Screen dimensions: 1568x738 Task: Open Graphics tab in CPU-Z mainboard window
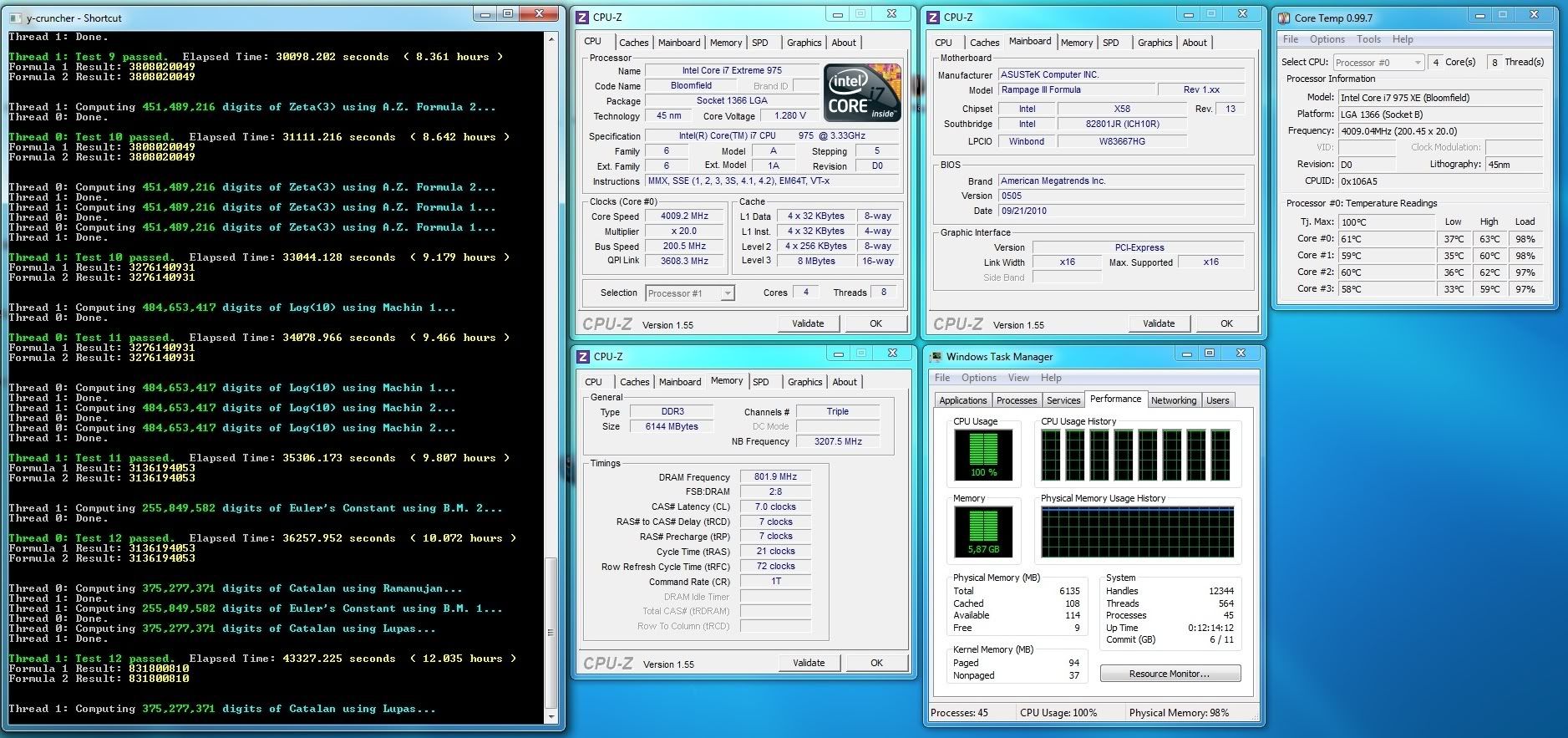1154,43
